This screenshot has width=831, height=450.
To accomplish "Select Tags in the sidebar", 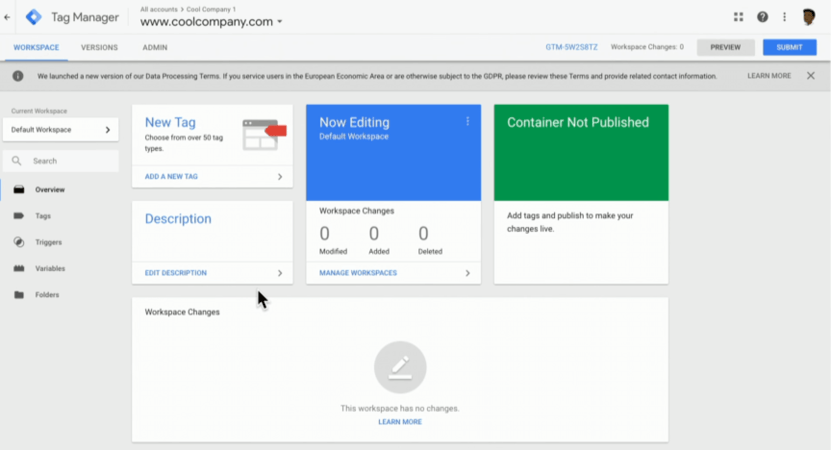I will [x=43, y=216].
